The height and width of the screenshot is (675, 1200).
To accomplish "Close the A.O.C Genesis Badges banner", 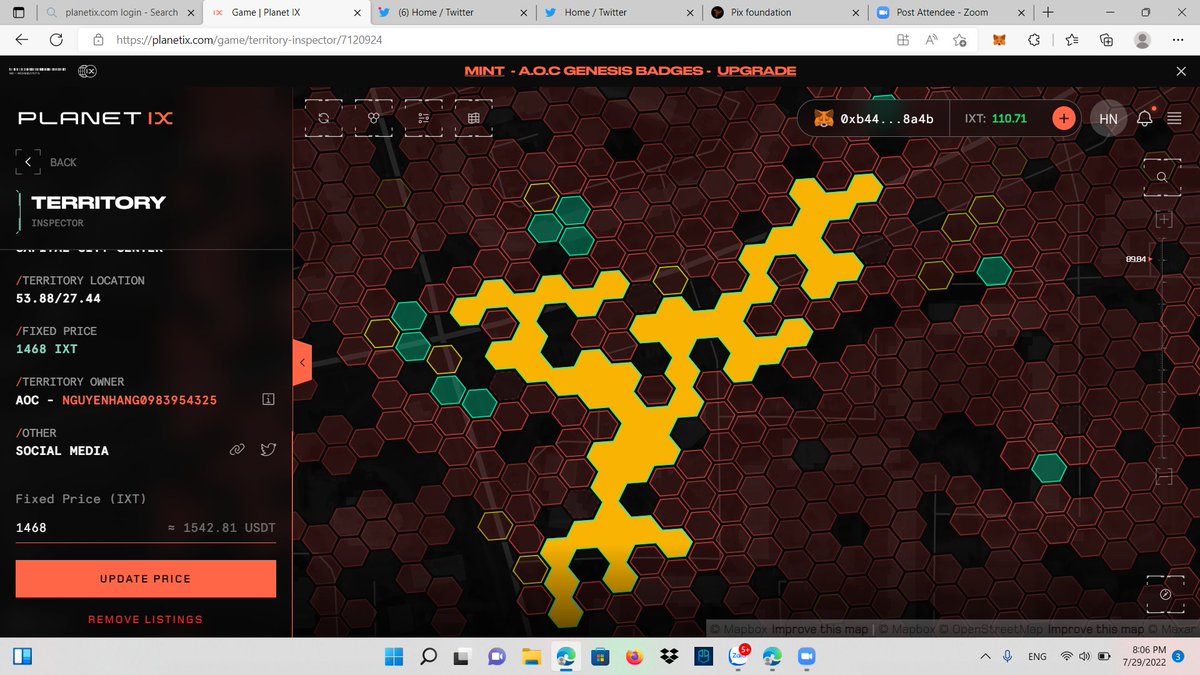I will [1180, 71].
